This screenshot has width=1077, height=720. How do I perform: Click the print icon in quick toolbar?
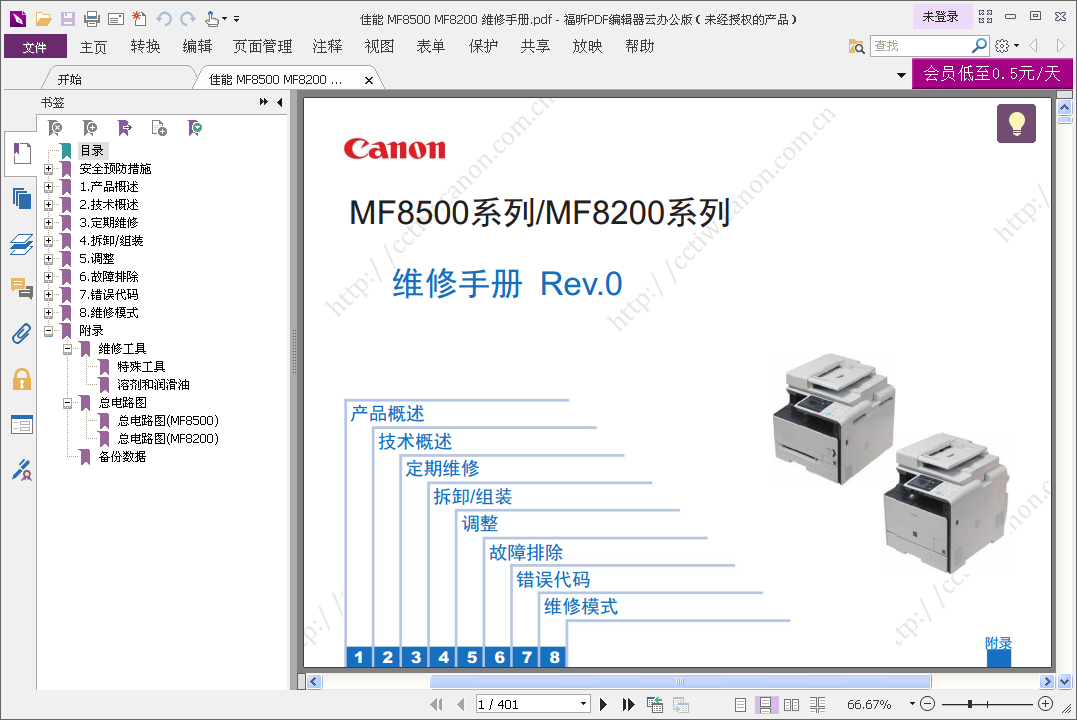[91, 19]
